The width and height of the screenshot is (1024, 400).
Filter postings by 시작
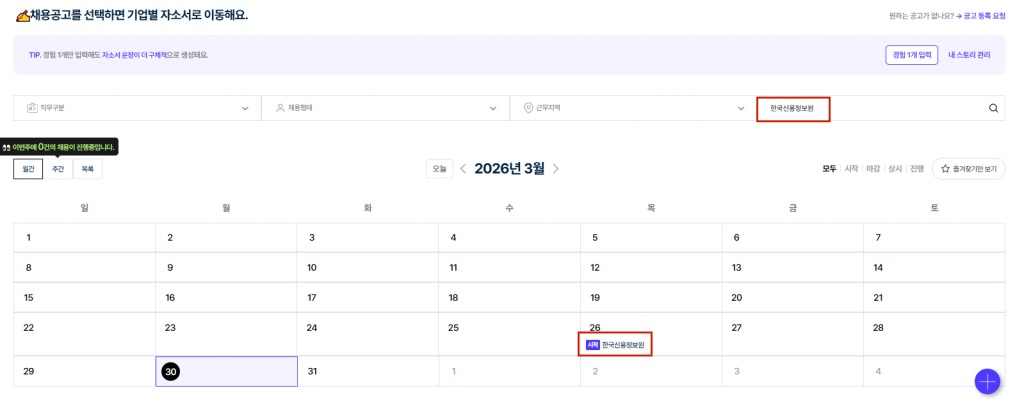point(851,169)
